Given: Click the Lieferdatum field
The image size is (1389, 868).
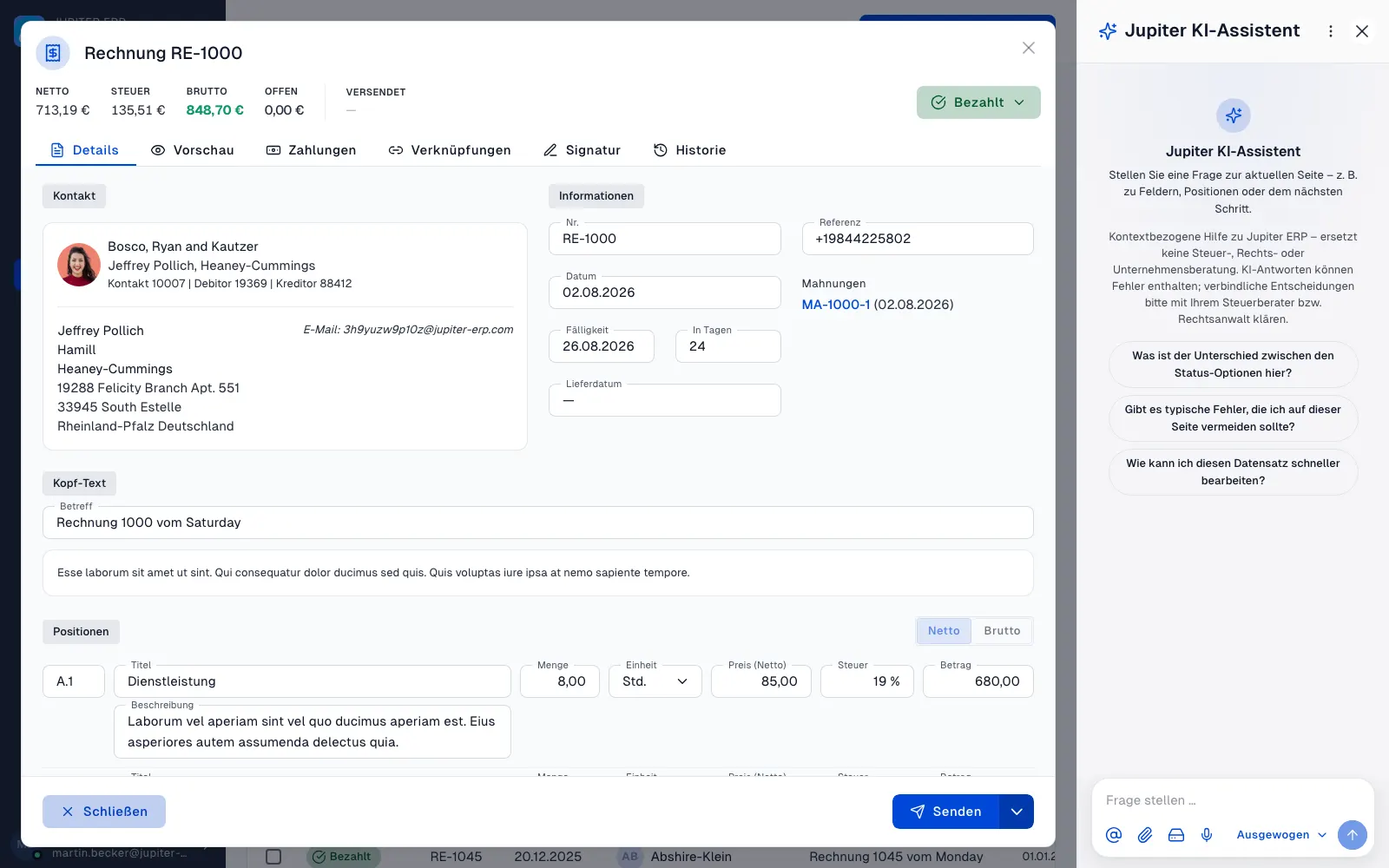Looking at the screenshot, I should (665, 400).
